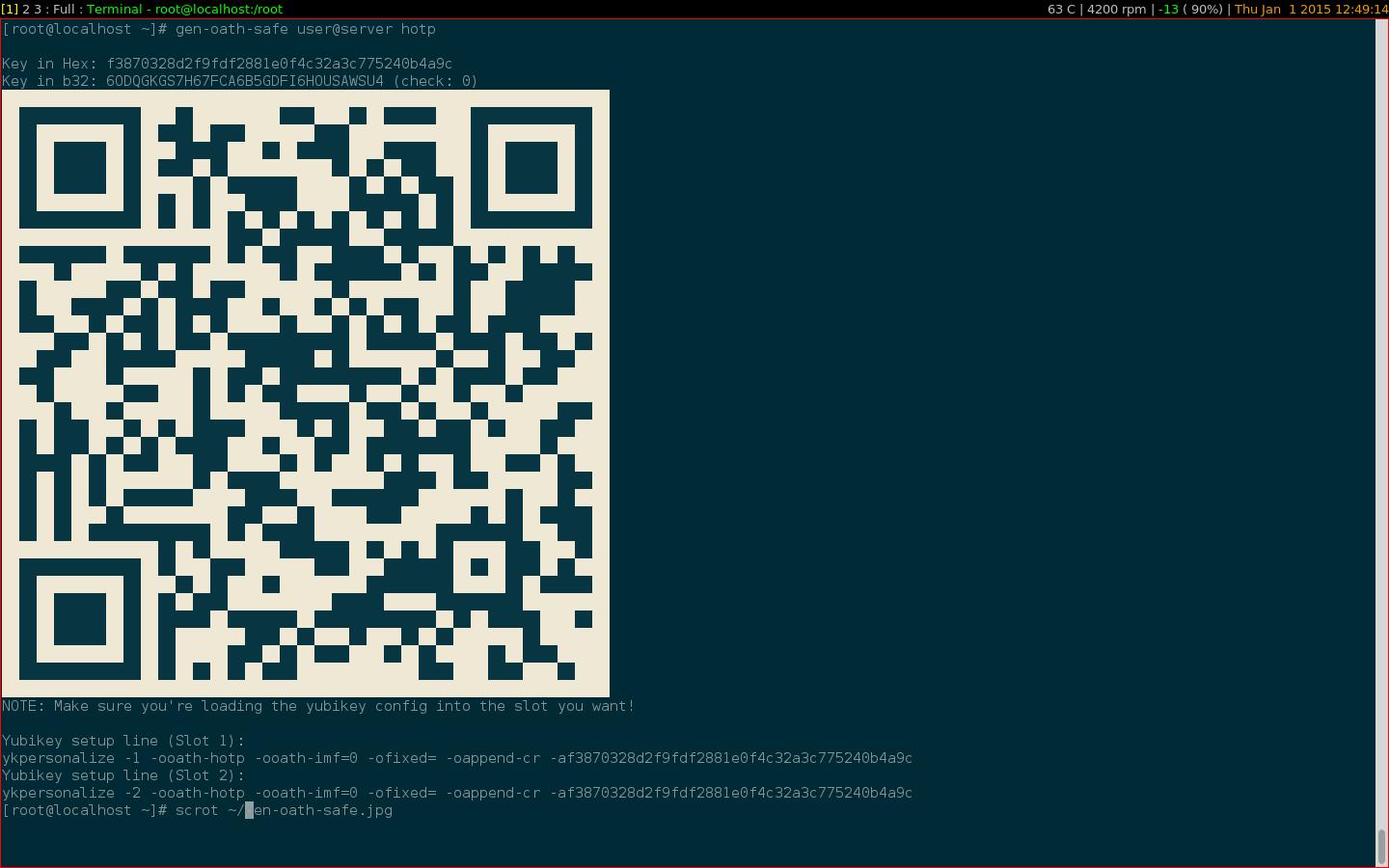Click the Key in b32 line
1389x868 pixels.
(x=240, y=81)
